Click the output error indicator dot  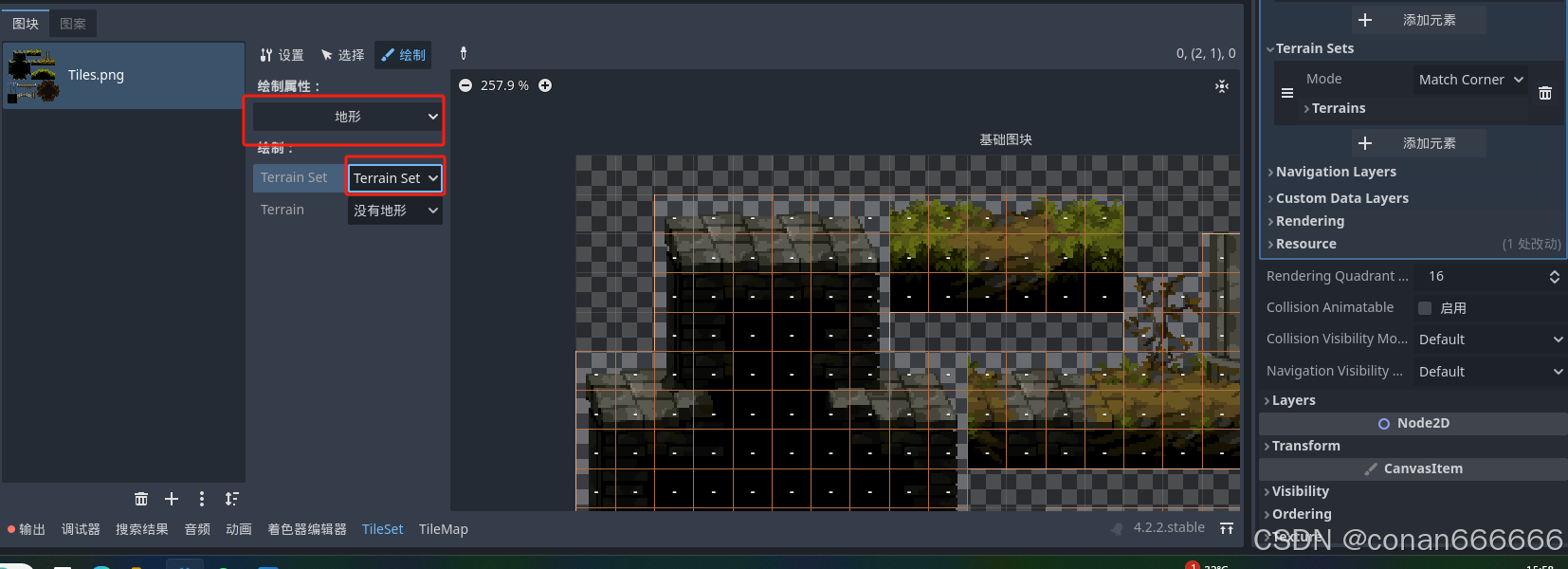click(x=11, y=529)
